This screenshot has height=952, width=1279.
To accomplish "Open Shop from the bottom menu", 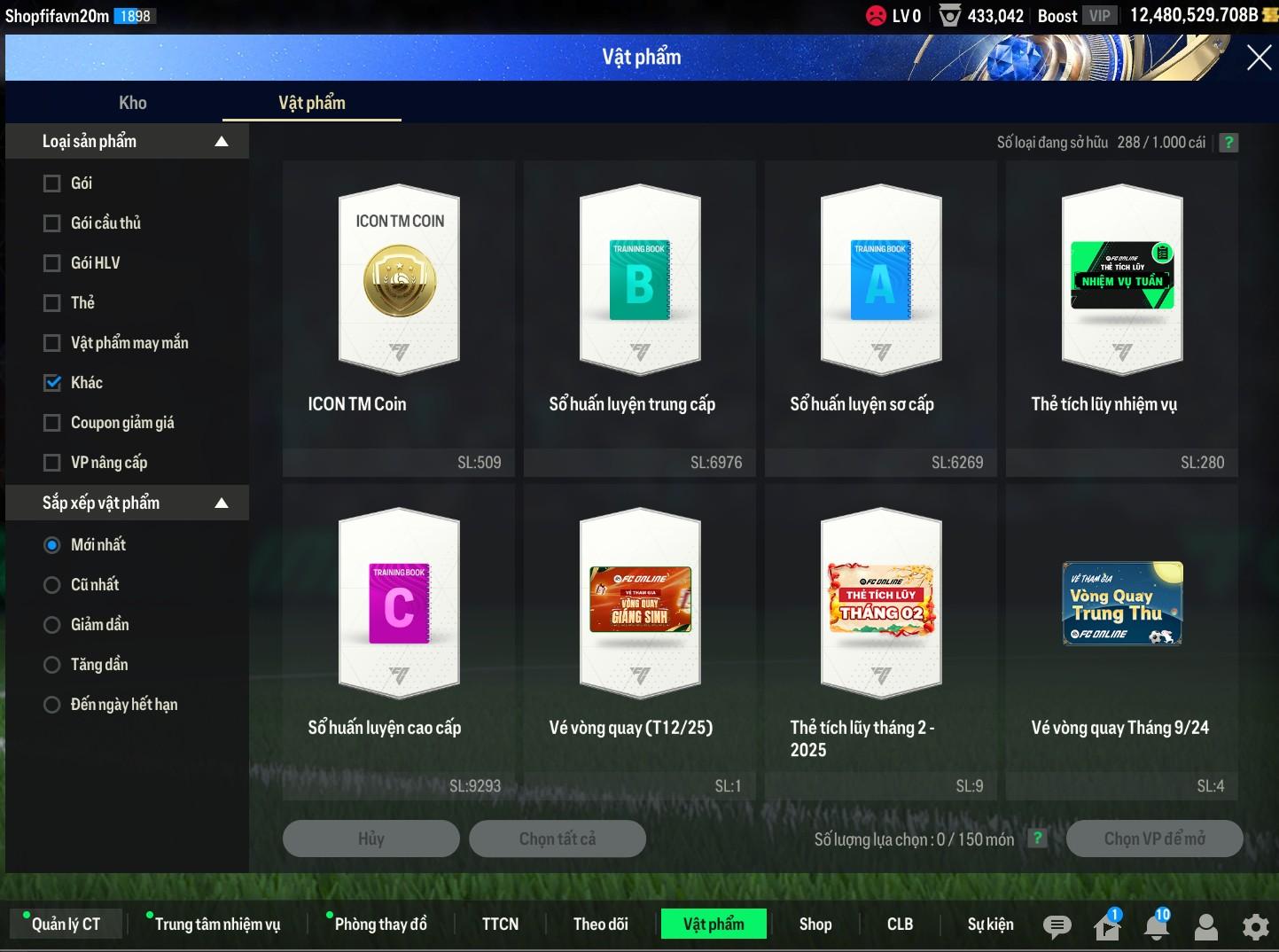I will (x=815, y=924).
